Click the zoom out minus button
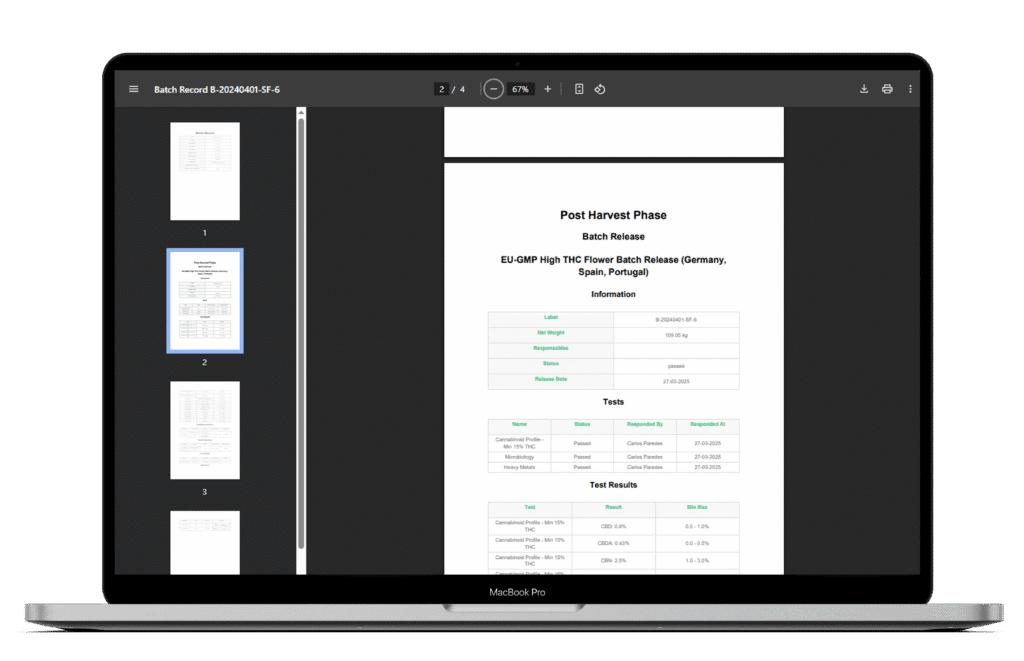1024x661 pixels. [x=493, y=89]
